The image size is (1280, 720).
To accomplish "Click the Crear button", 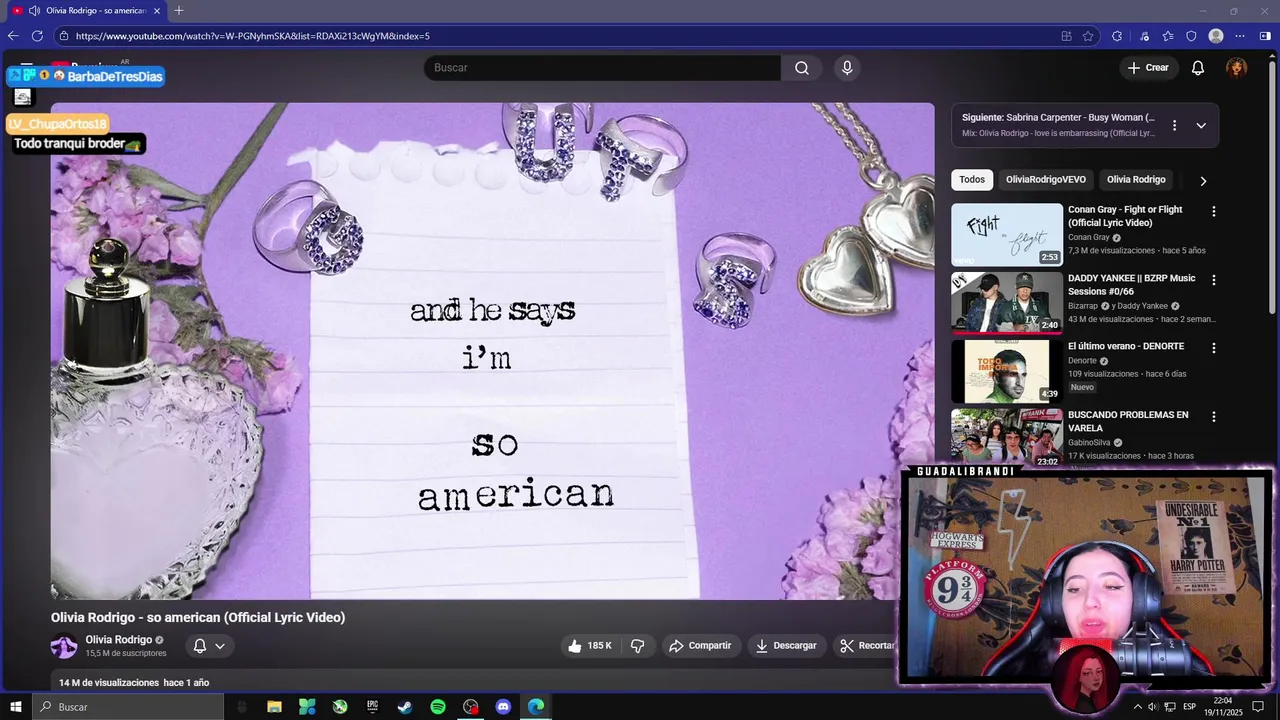I will click(x=1148, y=68).
